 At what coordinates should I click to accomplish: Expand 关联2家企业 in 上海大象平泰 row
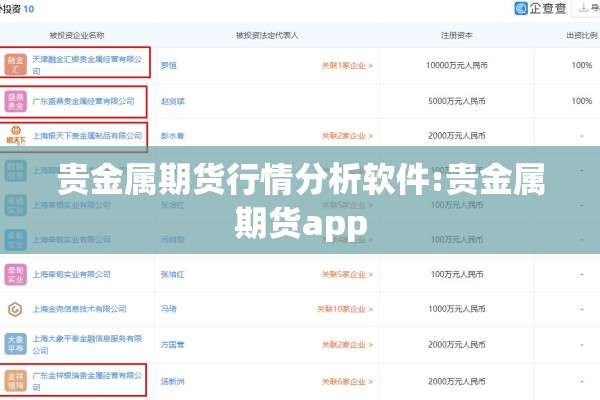(x=347, y=344)
